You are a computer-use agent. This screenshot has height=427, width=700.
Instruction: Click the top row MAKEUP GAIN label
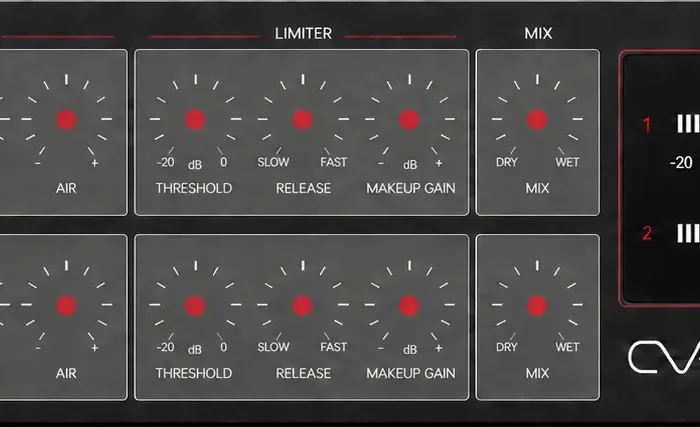click(411, 188)
